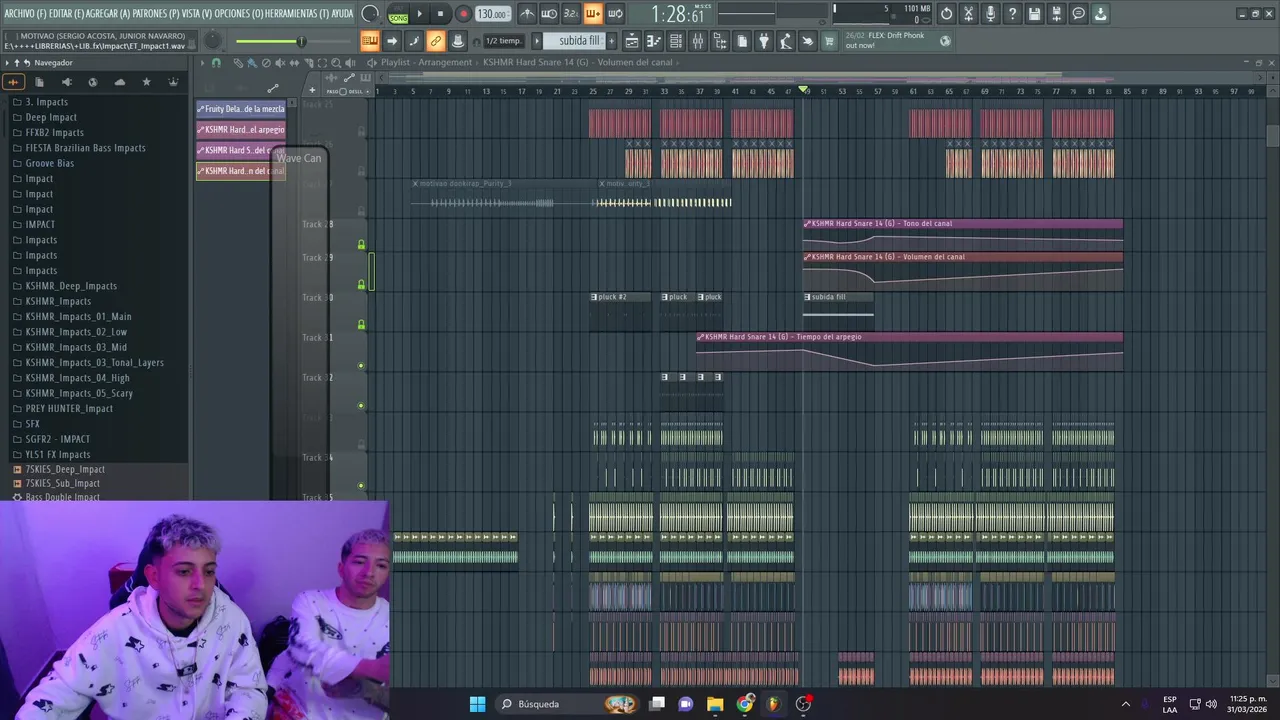Toggle wait-for-input before playing icon
The width and height of the screenshot is (1280, 720).
coord(549,14)
